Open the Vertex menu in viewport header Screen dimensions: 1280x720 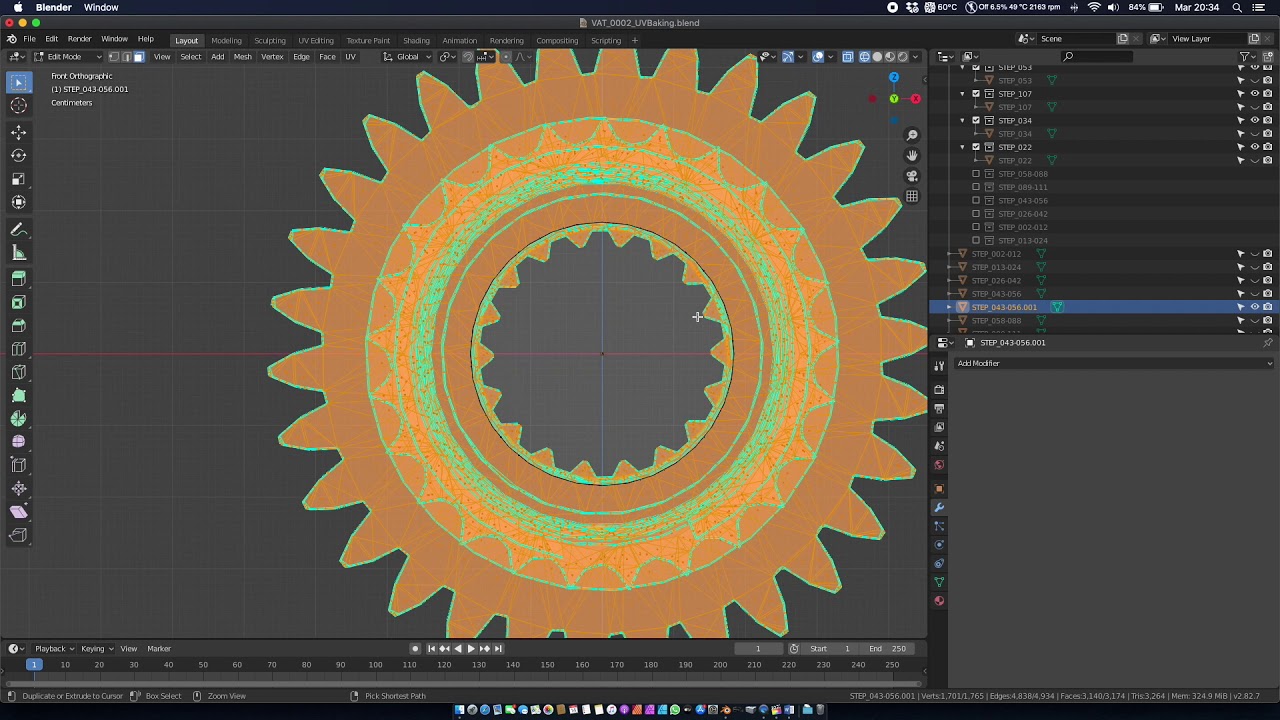272,56
